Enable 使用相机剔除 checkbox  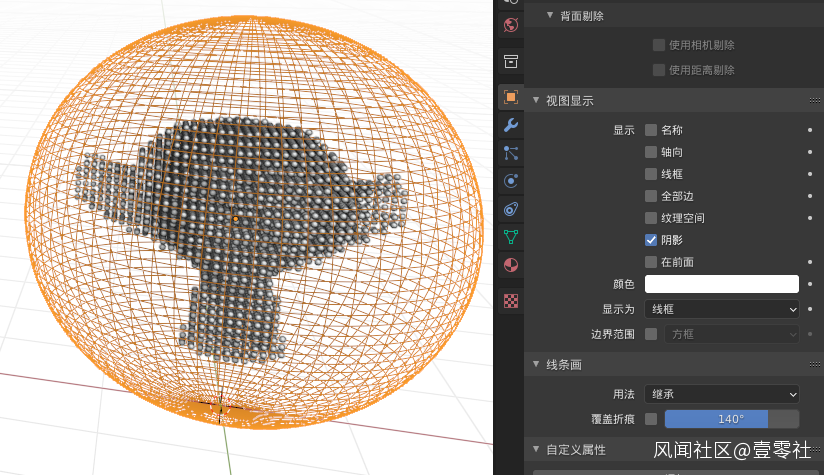click(658, 45)
